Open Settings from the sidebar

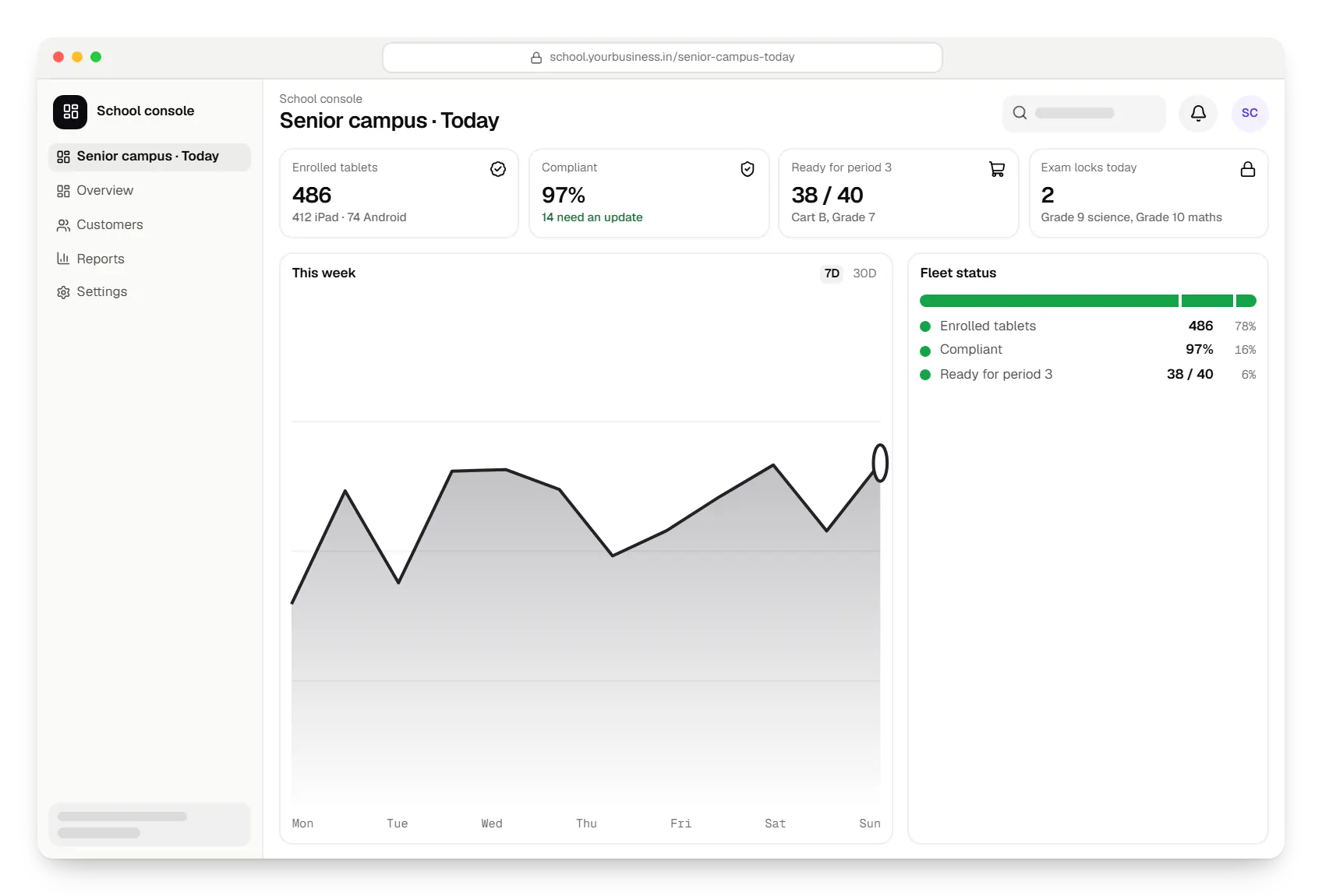point(150,292)
